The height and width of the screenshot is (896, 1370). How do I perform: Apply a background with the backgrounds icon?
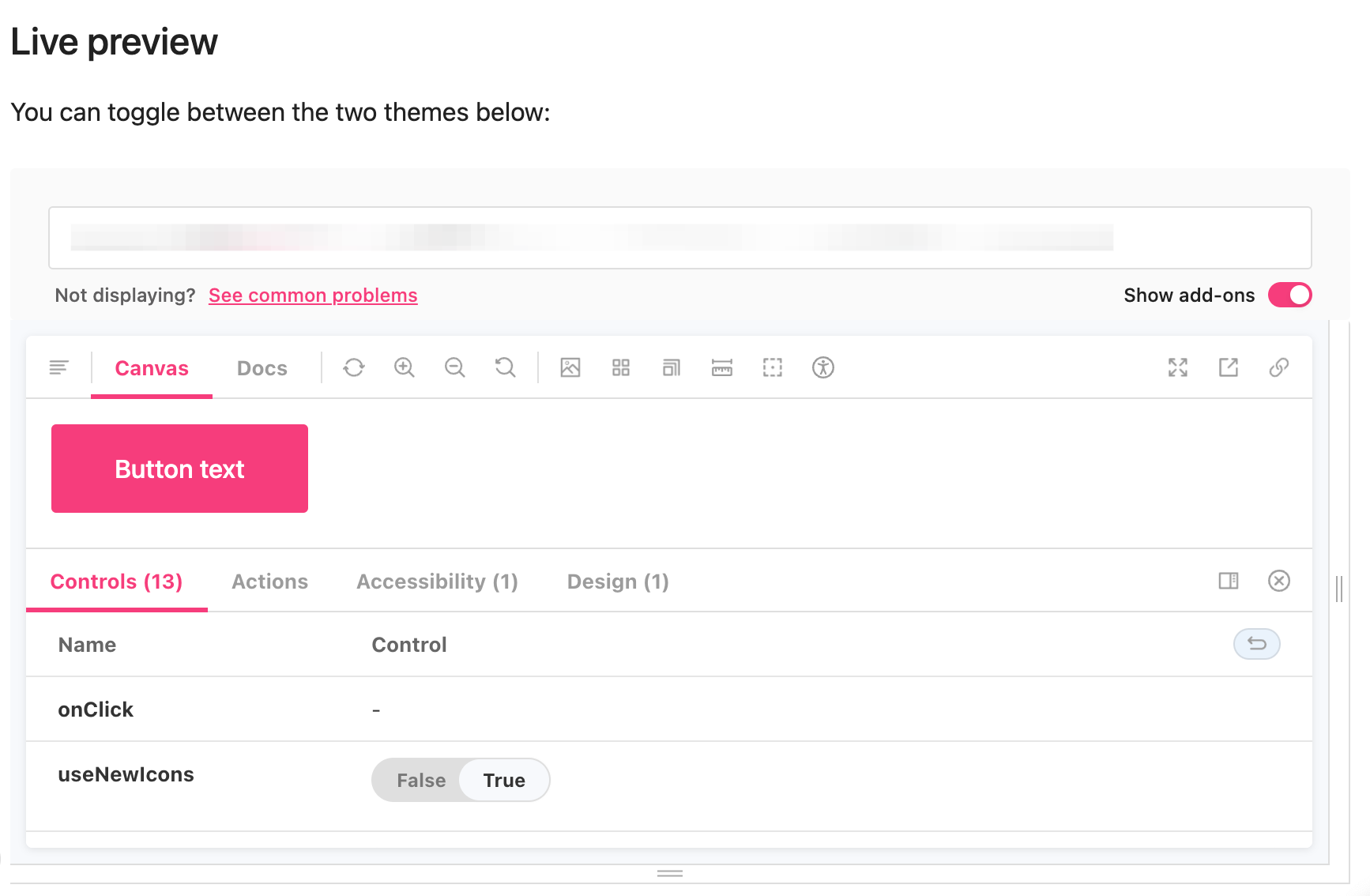tap(570, 367)
